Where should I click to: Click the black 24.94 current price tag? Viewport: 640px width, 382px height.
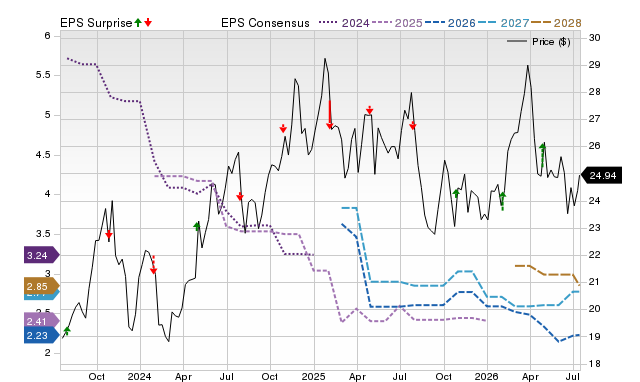point(601,175)
